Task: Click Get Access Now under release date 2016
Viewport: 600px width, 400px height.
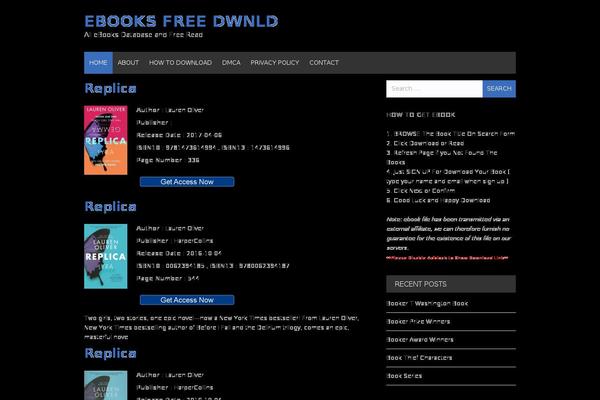Action: coord(187,300)
